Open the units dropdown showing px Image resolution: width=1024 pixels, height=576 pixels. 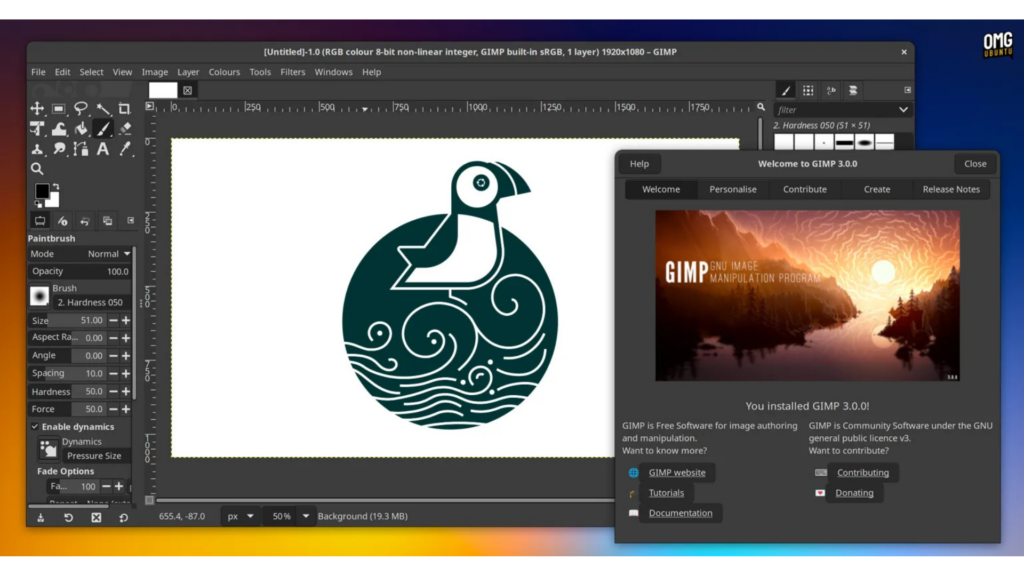(239, 516)
